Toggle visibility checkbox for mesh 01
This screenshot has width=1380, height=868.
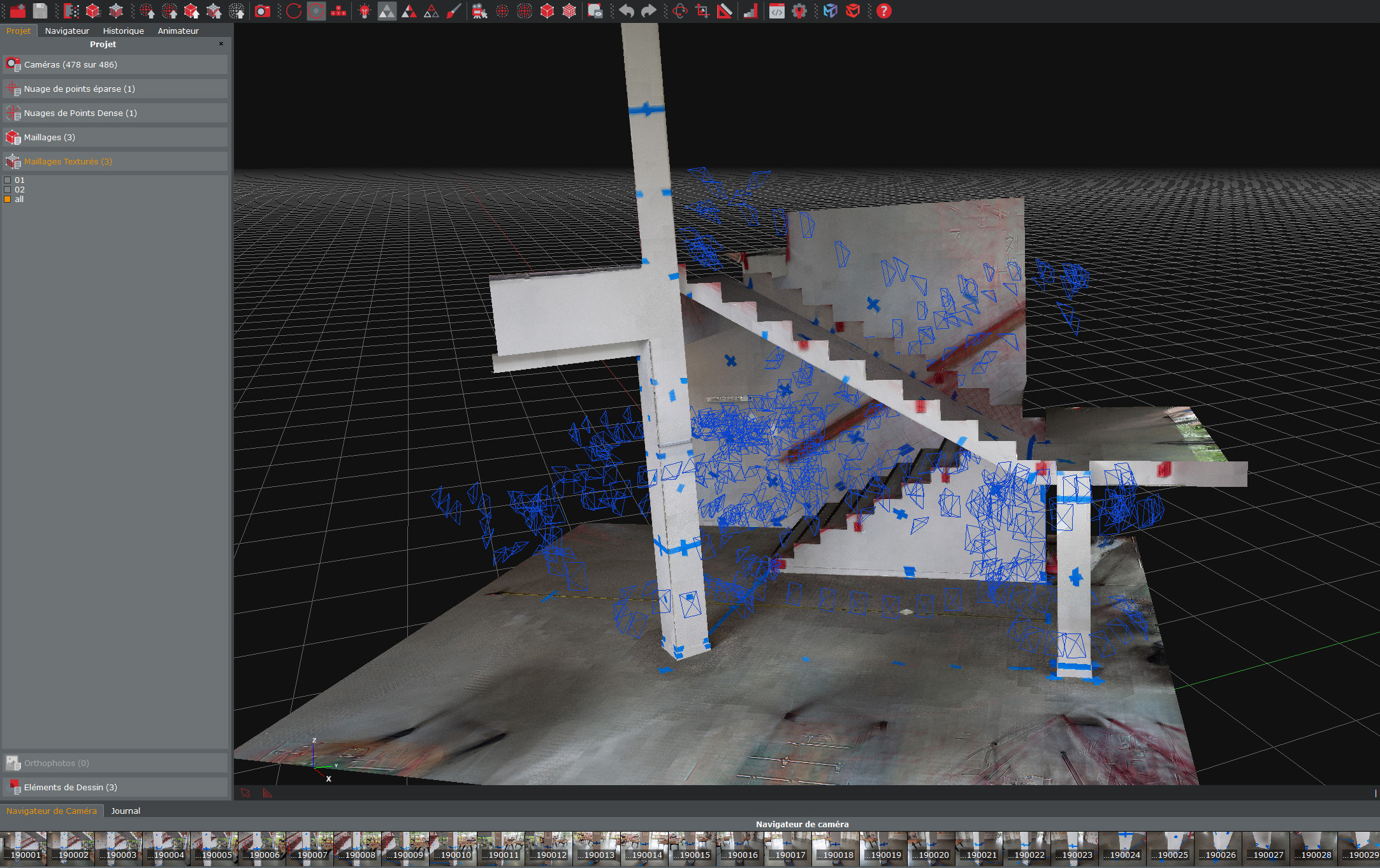point(8,180)
